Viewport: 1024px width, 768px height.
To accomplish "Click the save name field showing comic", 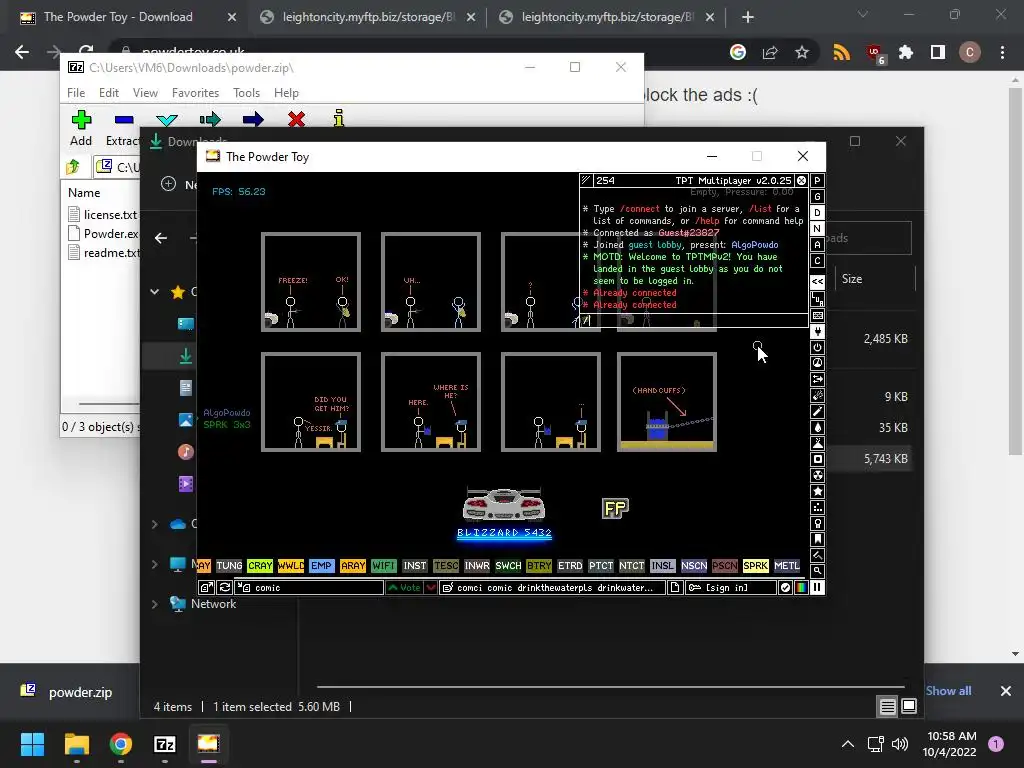I will pos(309,588).
